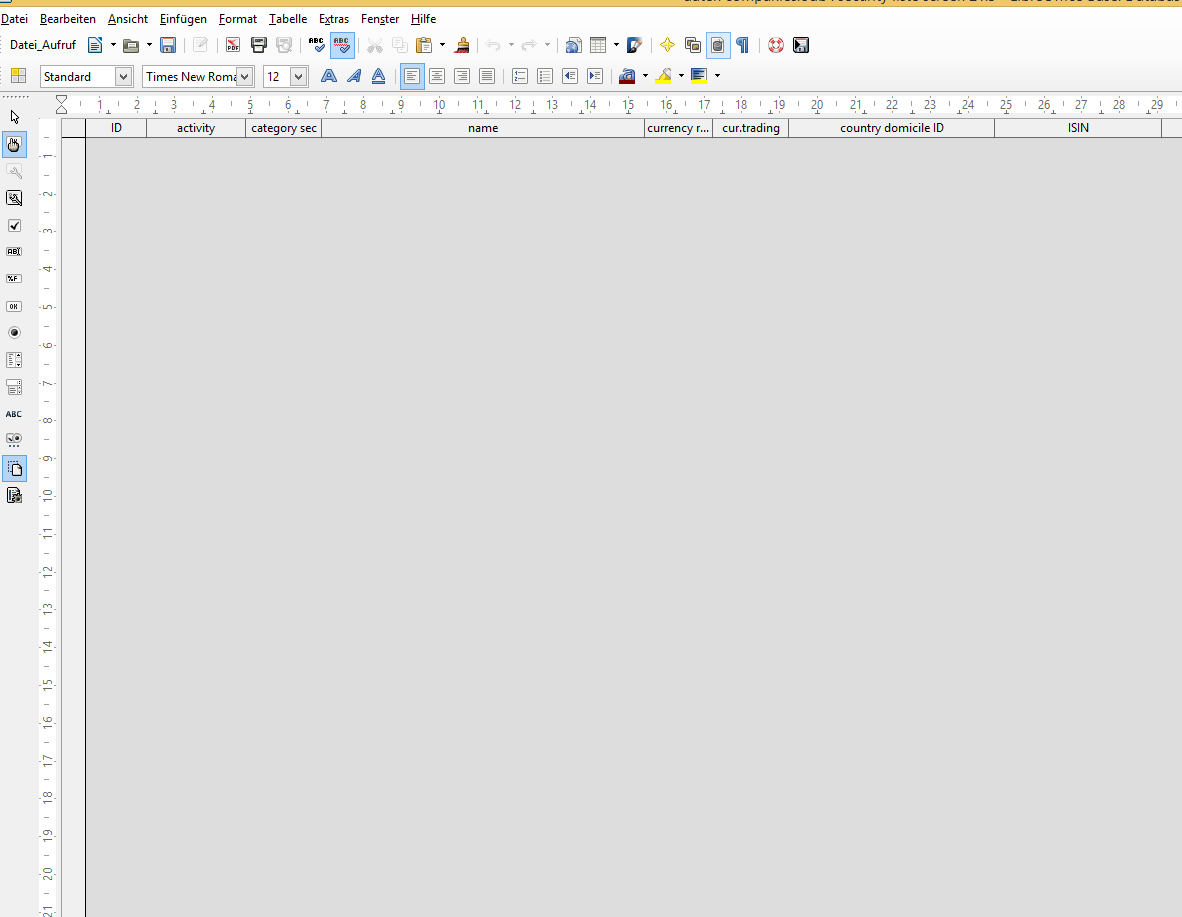Viewport: 1182px width, 917px height.
Task: Select the List Box form control
Action: point(14,360)
